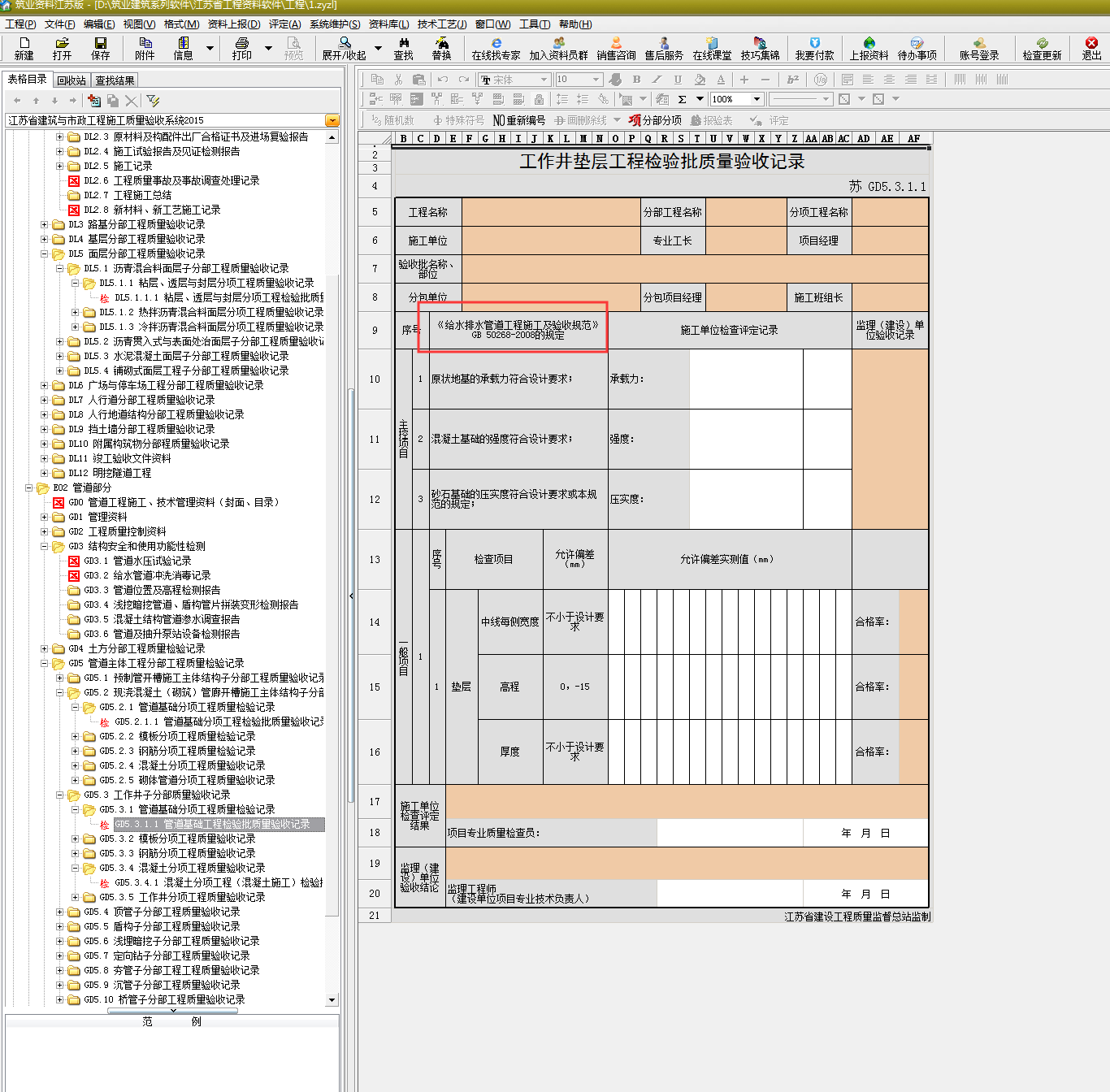This screenshot has width=1110, height=1092.
Task: Collapse the GD3 结构安全和使用功能性检测 node
Action: click(45, 546)
